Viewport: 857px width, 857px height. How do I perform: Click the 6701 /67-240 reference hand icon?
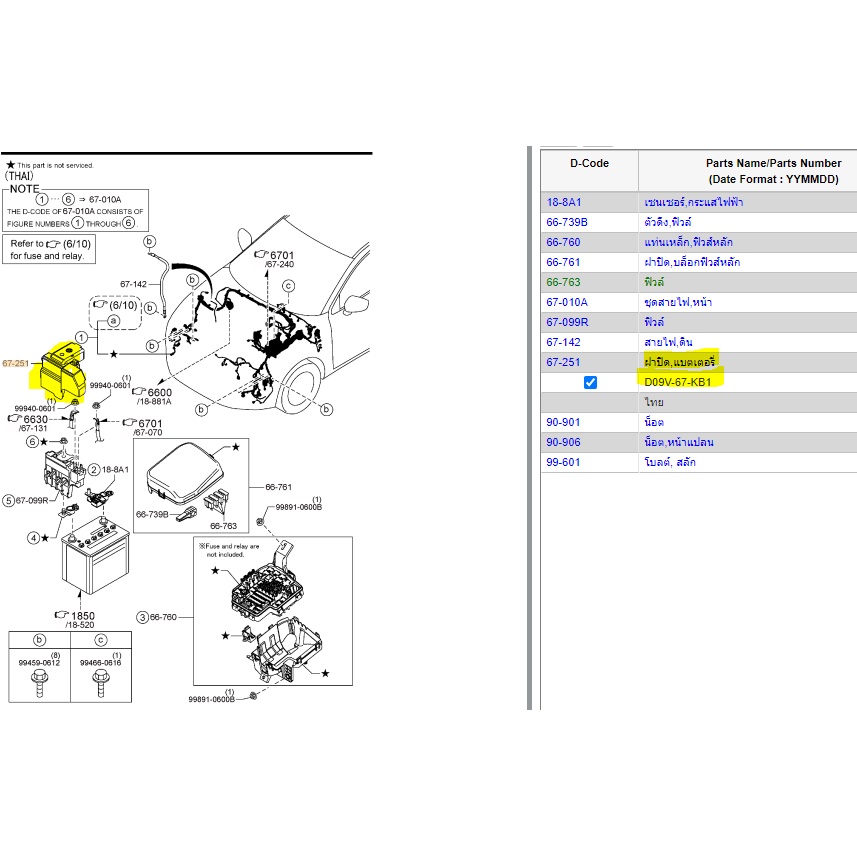click(262, 255)
